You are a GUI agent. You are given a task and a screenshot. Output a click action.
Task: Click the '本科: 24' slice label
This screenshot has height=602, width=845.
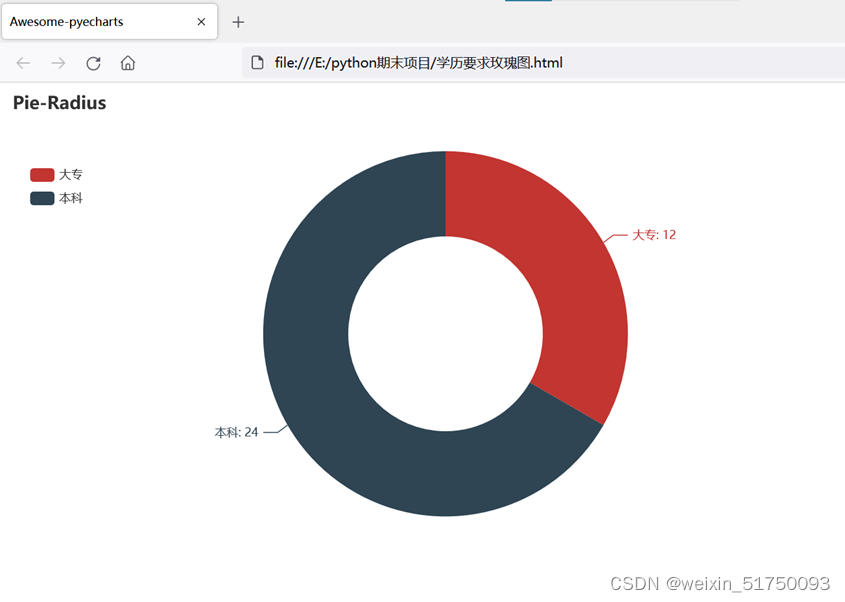coord(237,432)
